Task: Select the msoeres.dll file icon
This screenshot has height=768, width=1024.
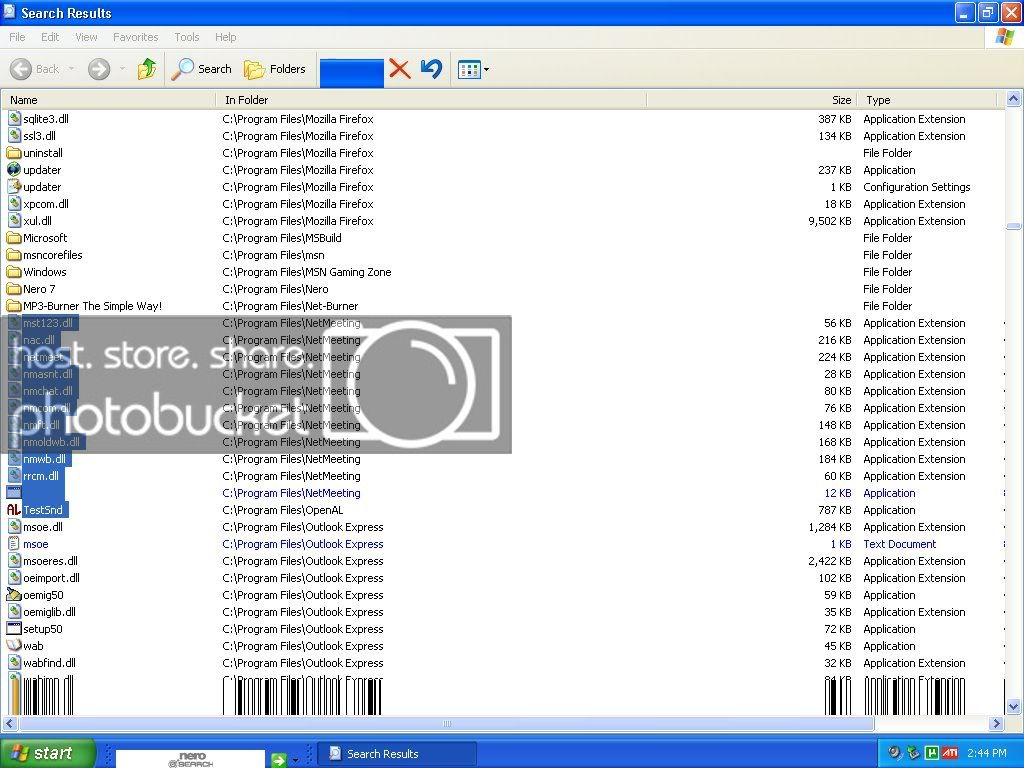Action: (14, 560)
